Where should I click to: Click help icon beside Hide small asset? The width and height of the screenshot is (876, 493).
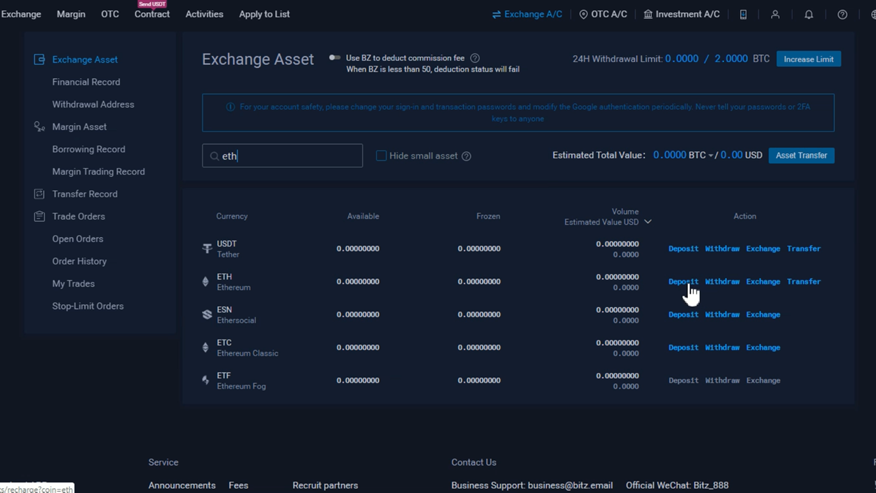(x=466, y=156)
